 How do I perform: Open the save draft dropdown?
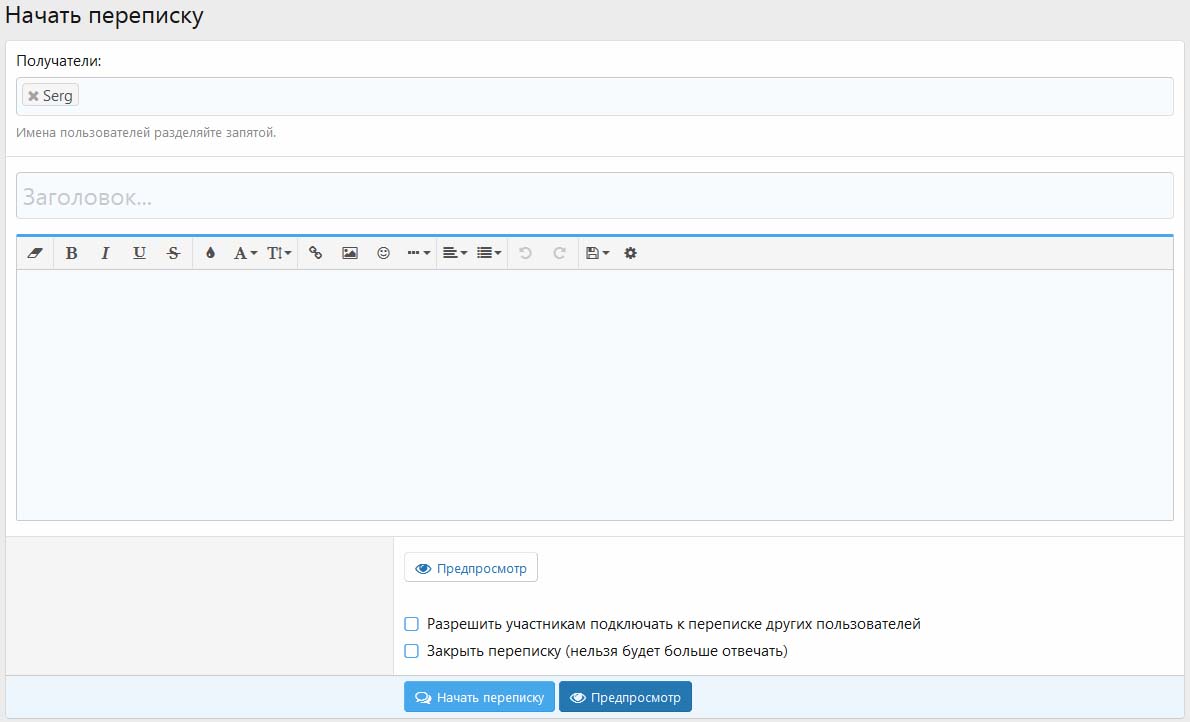tap(597, 253)
